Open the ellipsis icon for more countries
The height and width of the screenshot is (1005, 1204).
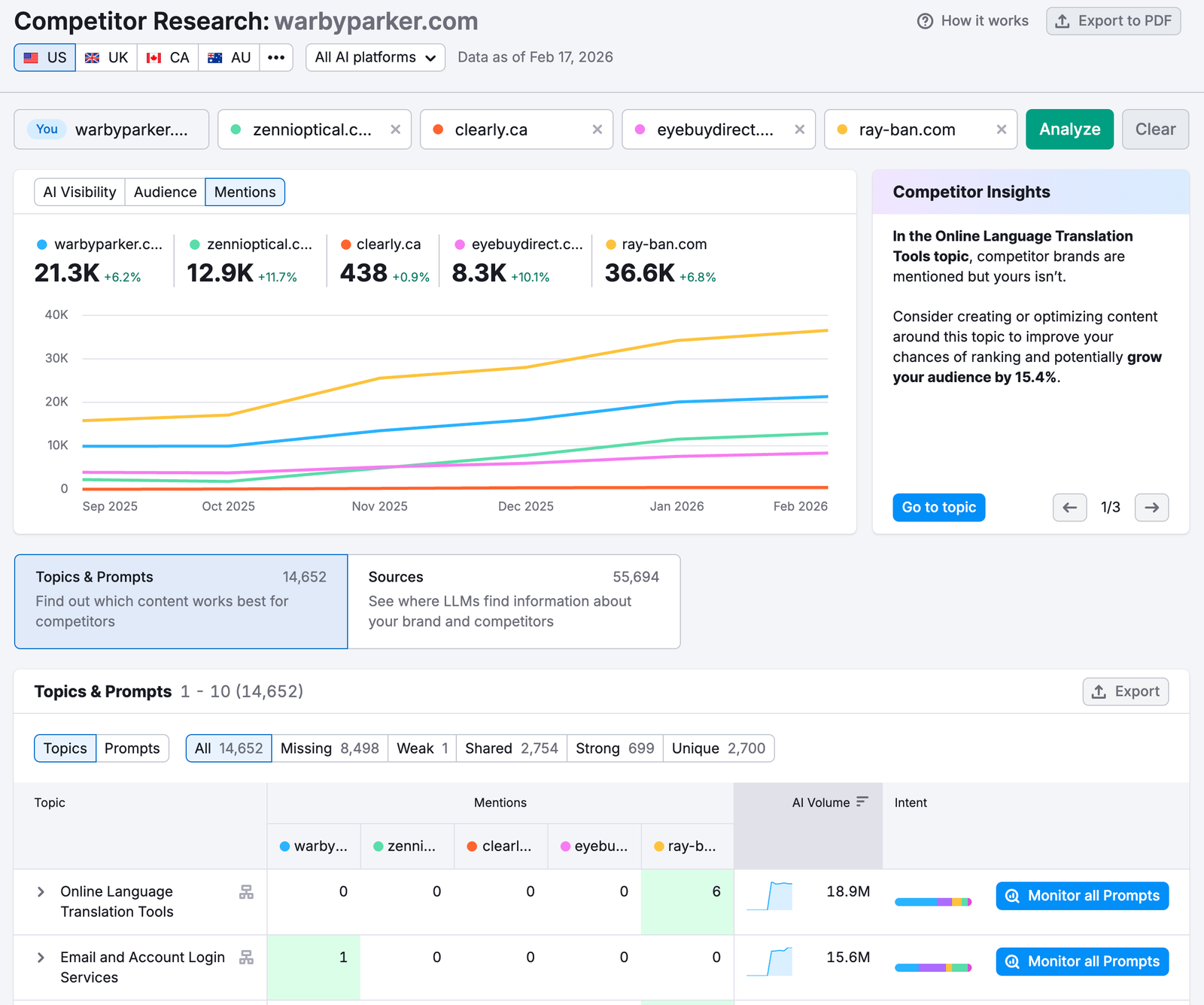tap(276, 57)
